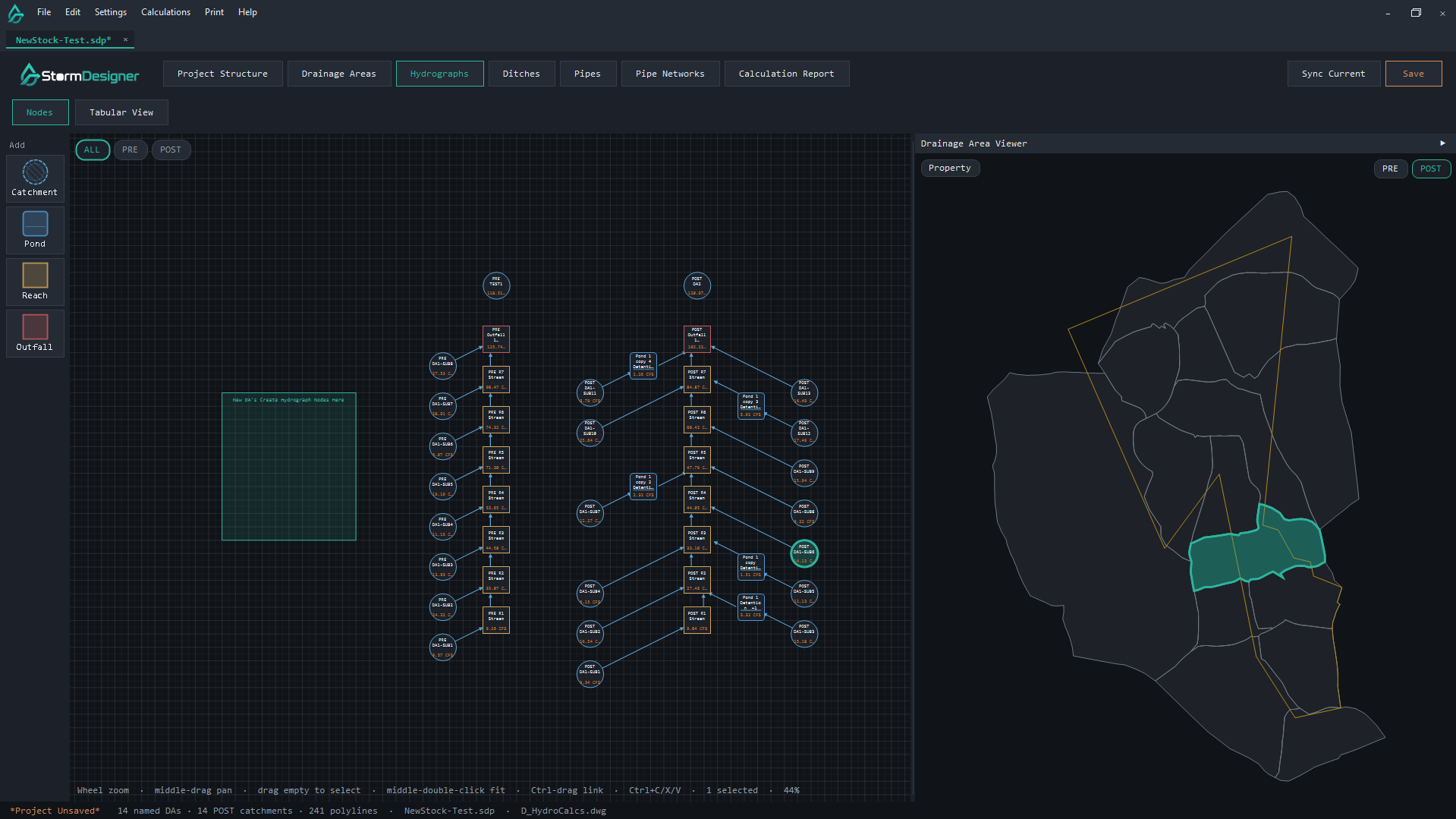
Task: Switch Drainage Area Viewer to PRE
Action: pyautogui.click(x=1390, y=169)
